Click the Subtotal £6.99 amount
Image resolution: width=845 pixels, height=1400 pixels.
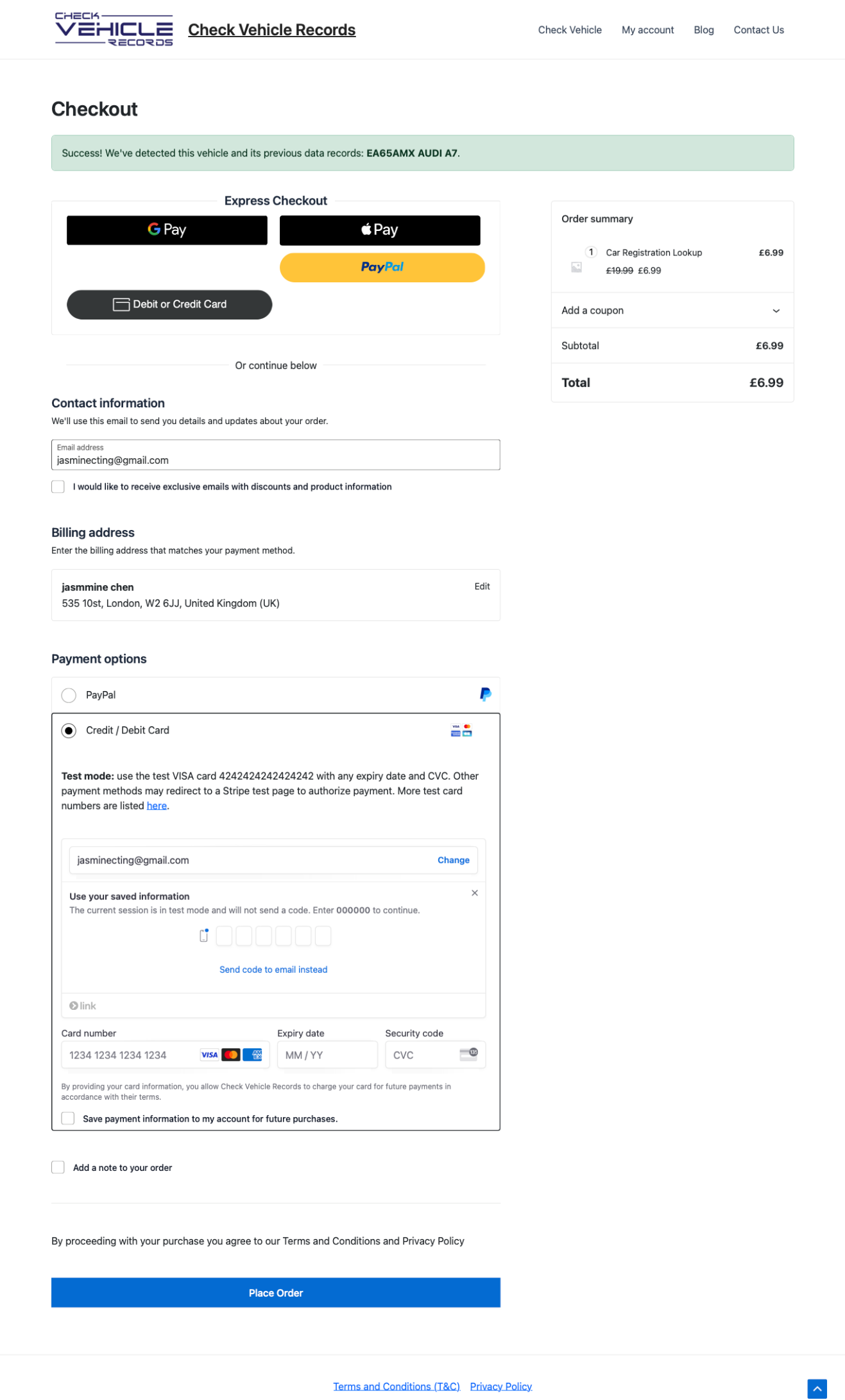(769, 345)
